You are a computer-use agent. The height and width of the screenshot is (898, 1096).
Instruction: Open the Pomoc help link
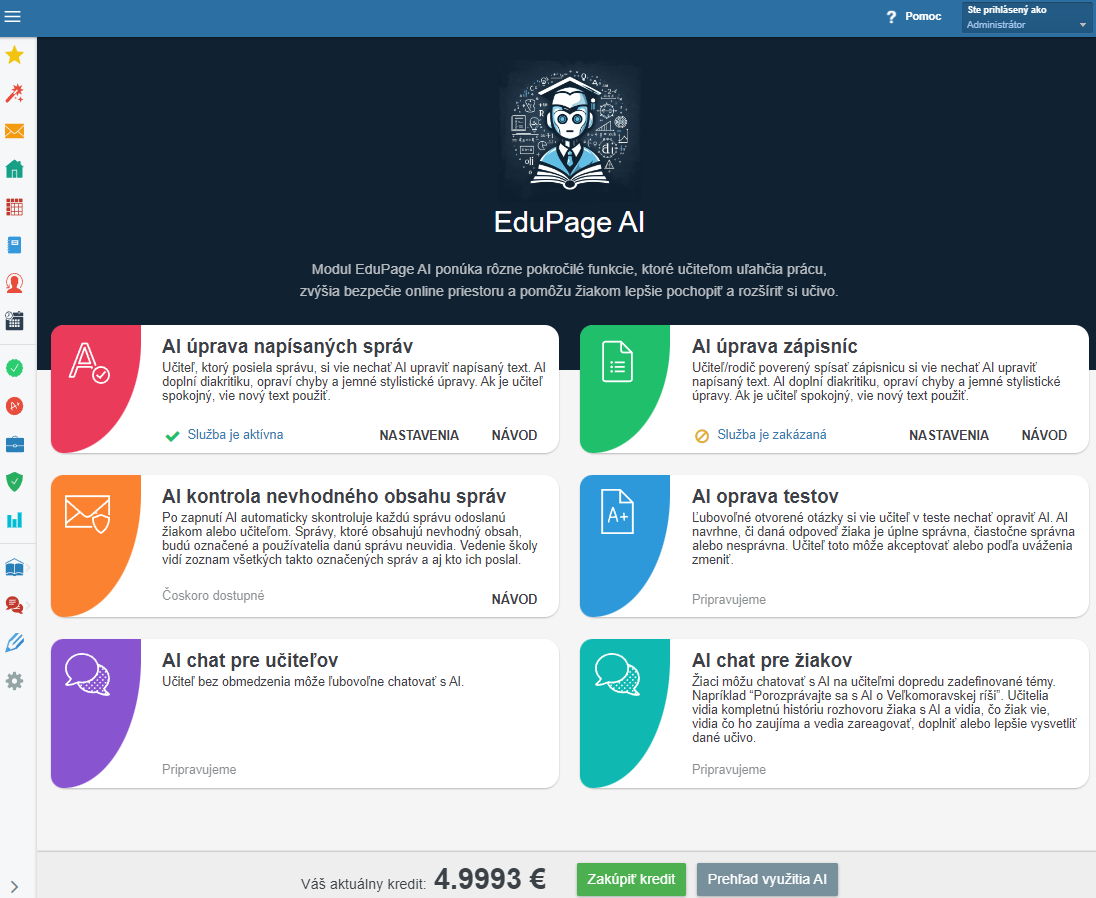(923, 16)
